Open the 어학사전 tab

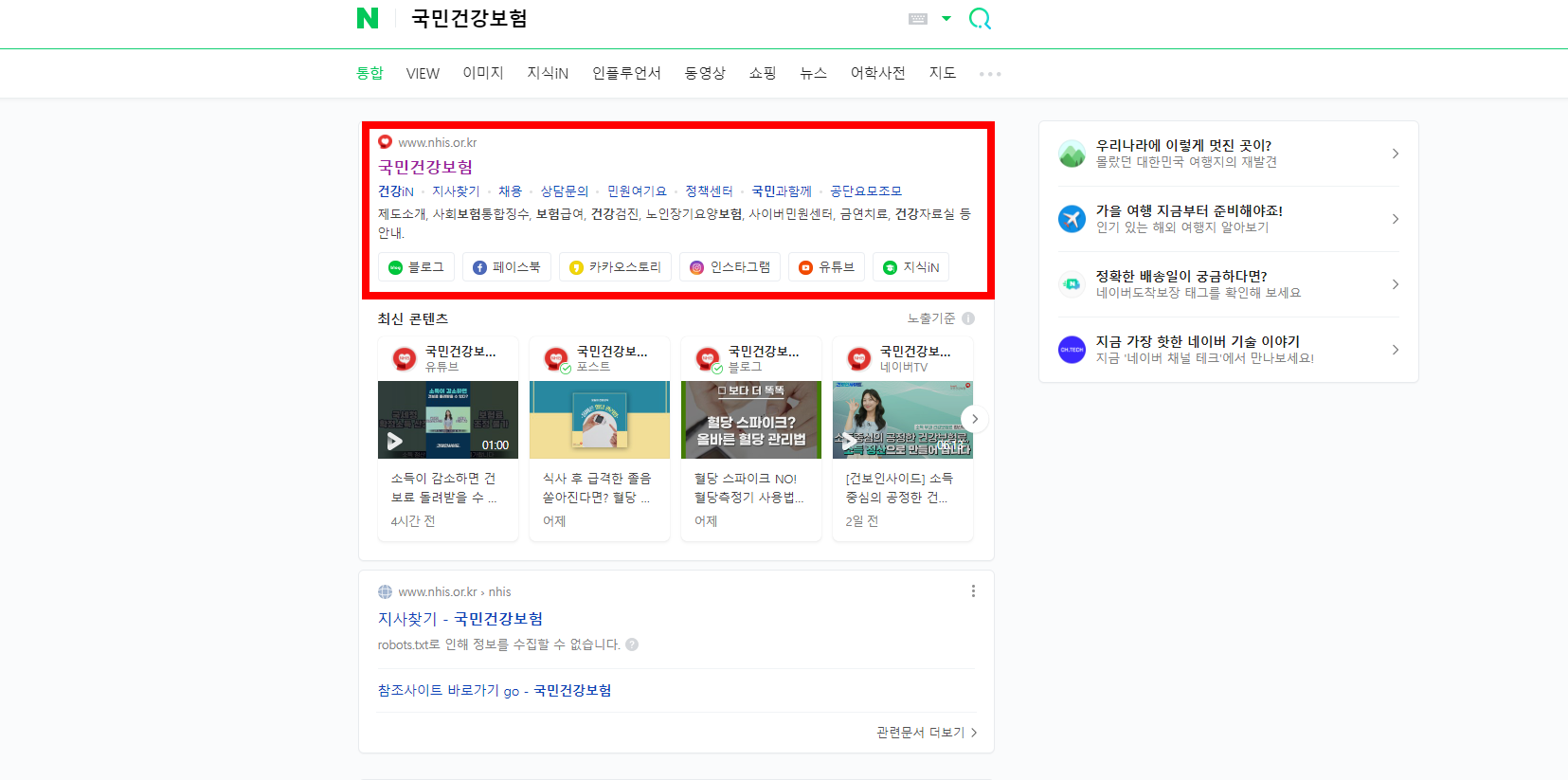(877, 73)
